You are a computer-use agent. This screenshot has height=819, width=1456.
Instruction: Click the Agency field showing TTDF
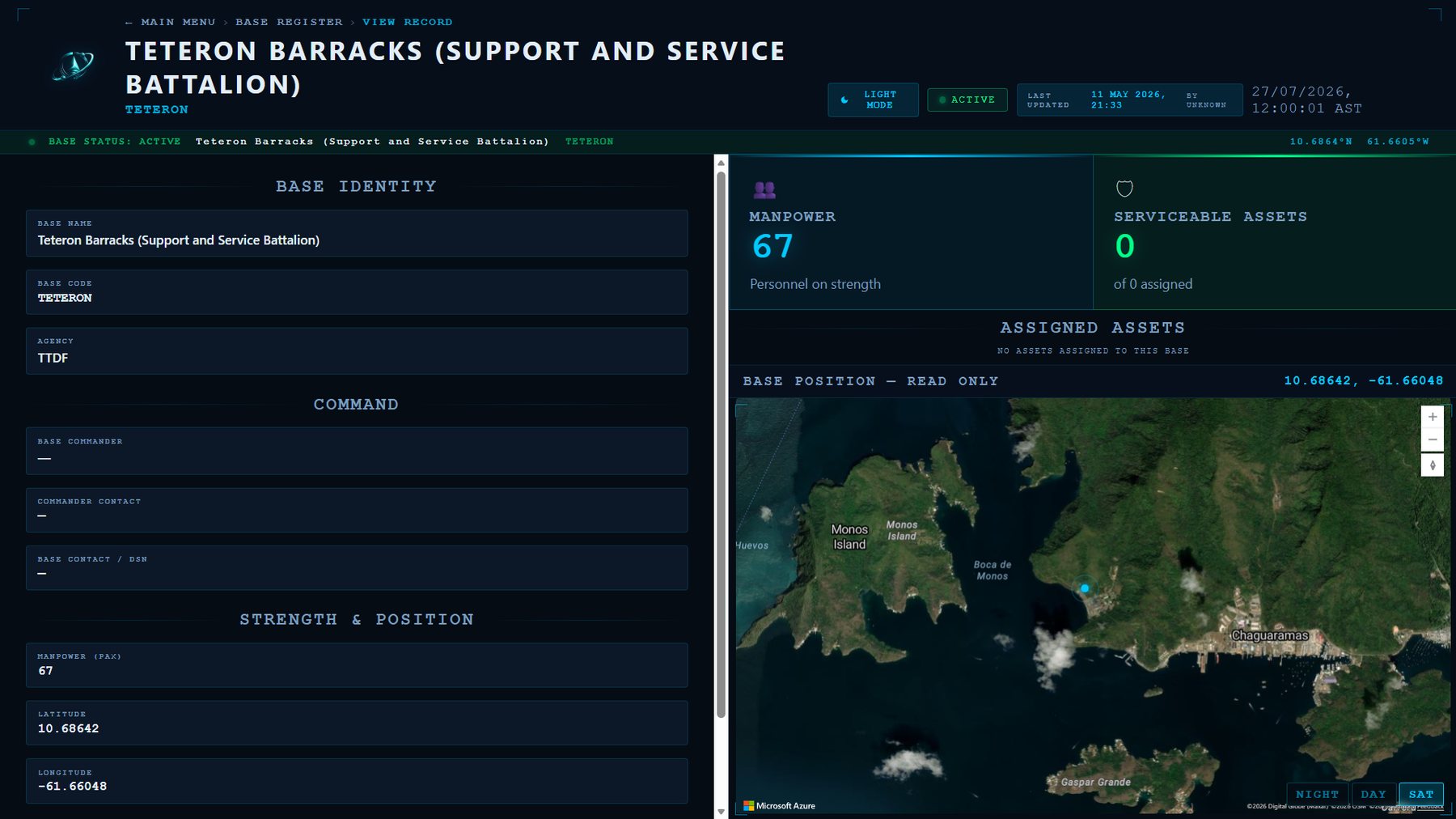pyautogui.click(x=357, y=350)
